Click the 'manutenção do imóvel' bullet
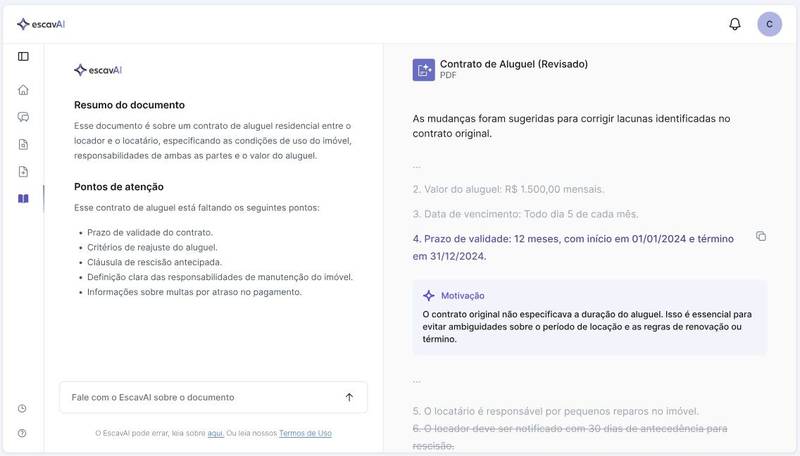Viewport: 800px width, 456px height. pyautogui.click(x=220, y=277)
